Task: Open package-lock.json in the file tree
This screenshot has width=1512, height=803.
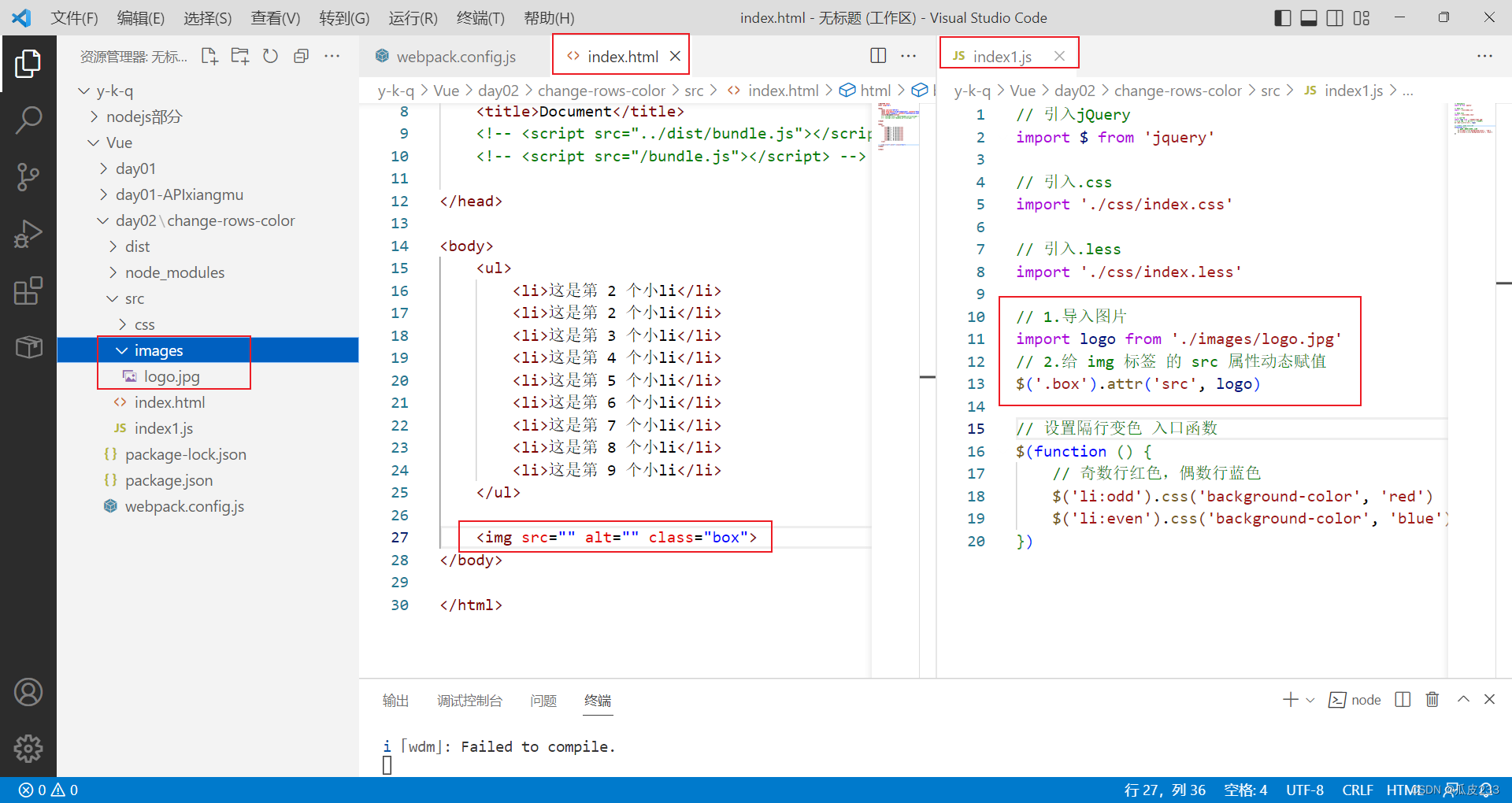Action: pyautogui.click(x=185, y=455)
